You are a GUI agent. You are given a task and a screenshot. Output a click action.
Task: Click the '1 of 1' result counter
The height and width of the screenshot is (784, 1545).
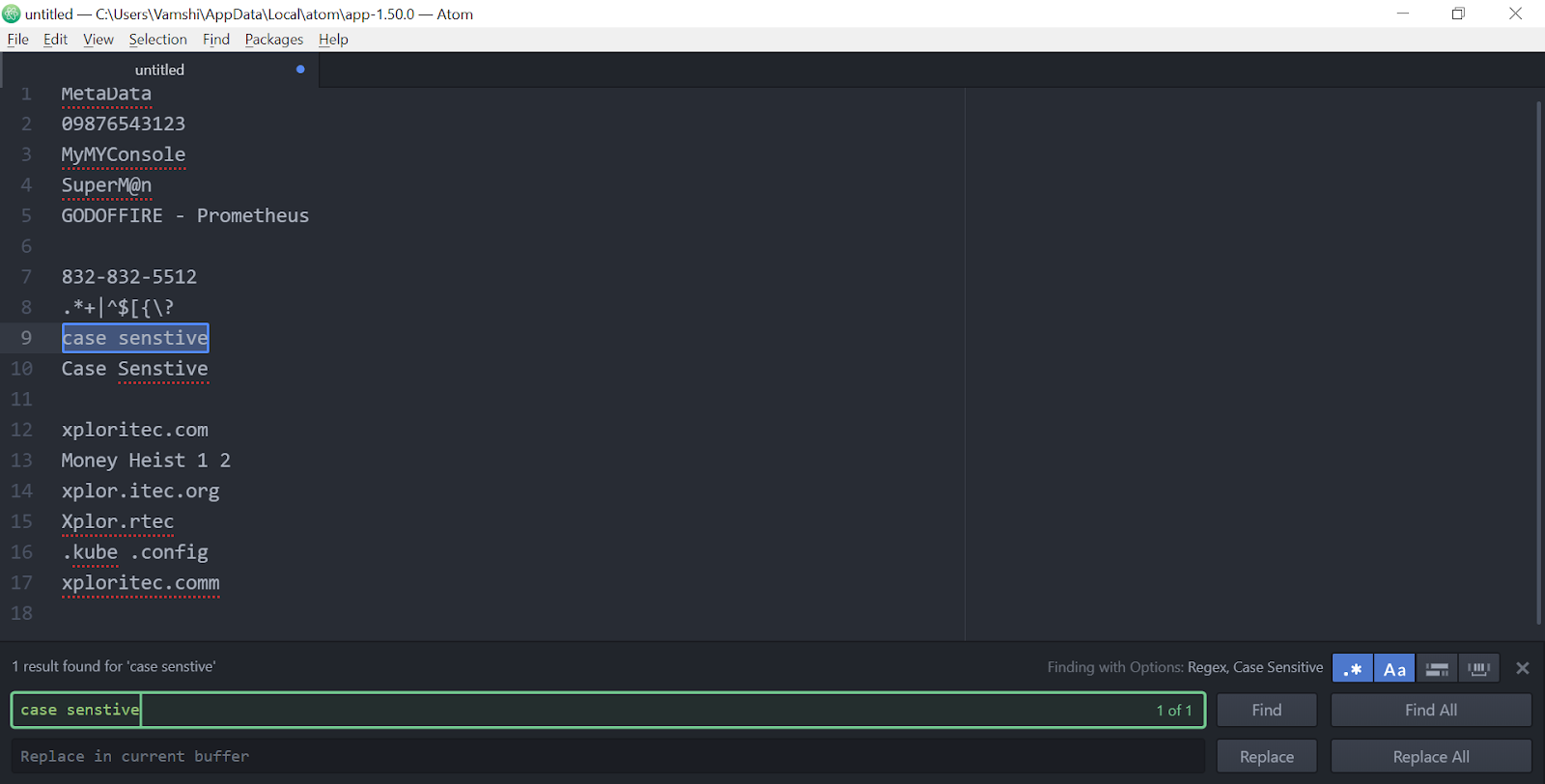pos(1174,711)
